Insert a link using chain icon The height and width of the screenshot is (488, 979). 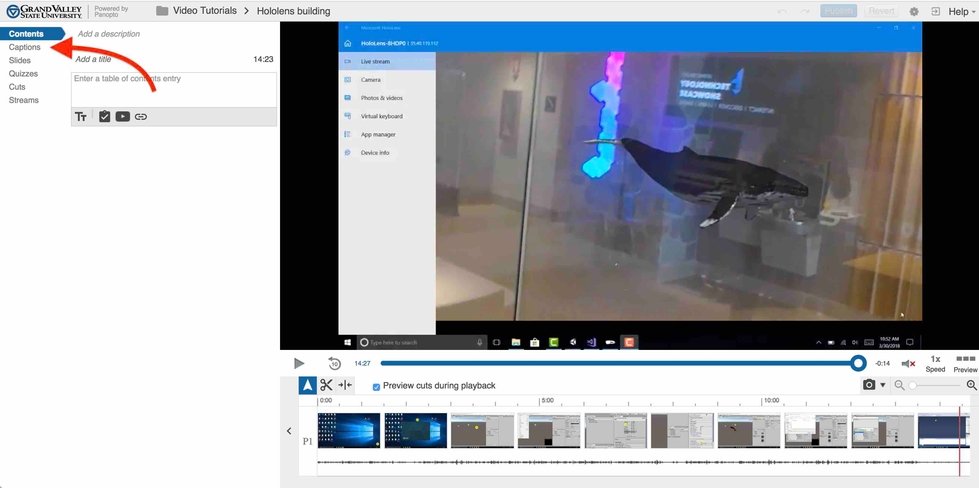click(x=141, y=117)
